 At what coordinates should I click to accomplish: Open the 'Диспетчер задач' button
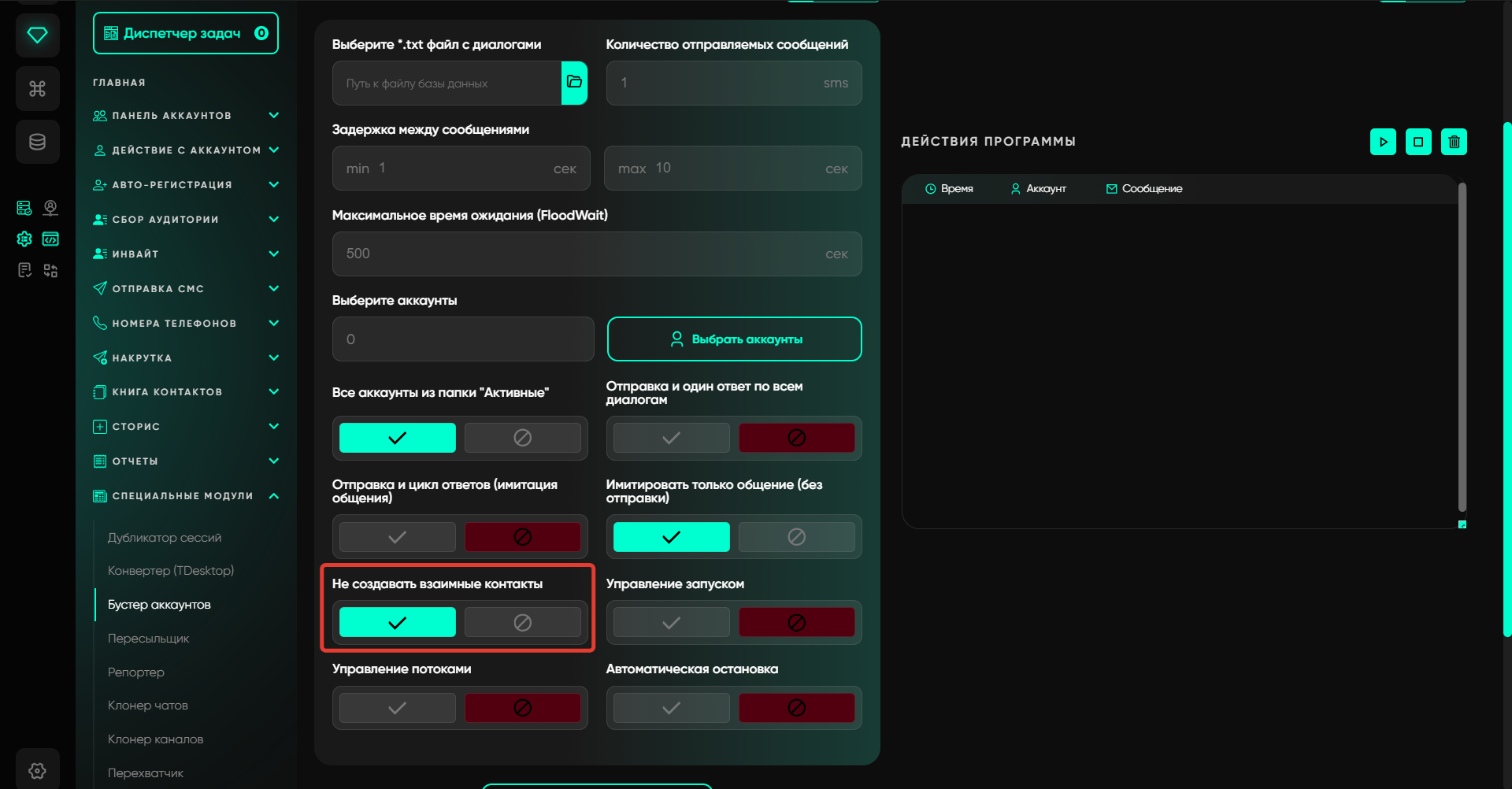186,33
